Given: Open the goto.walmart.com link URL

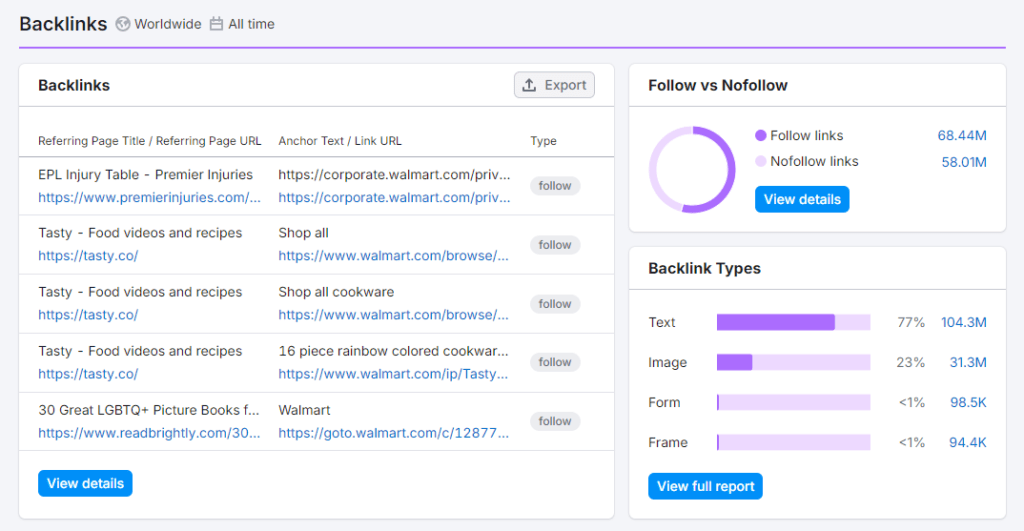Looking at the screenshot, I should pyautogui.click(x=393, y=432).
